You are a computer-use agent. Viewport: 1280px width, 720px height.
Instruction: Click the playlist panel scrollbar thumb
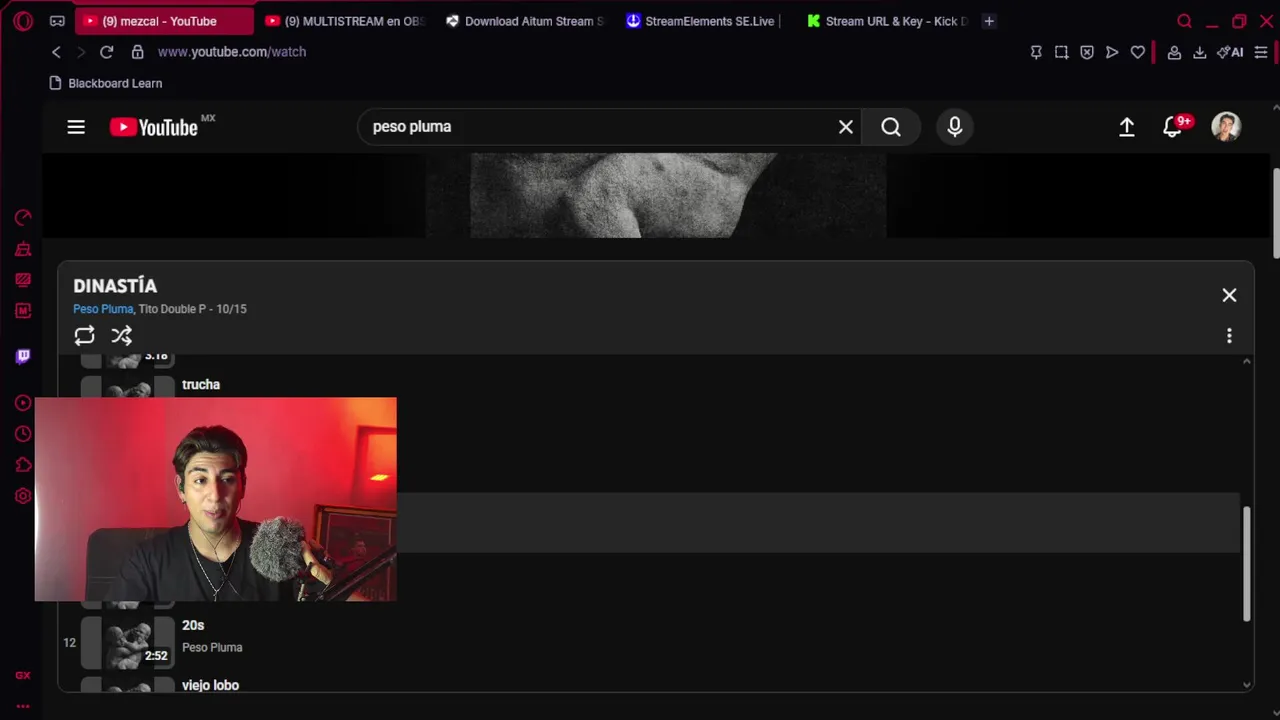point(1246,564)
